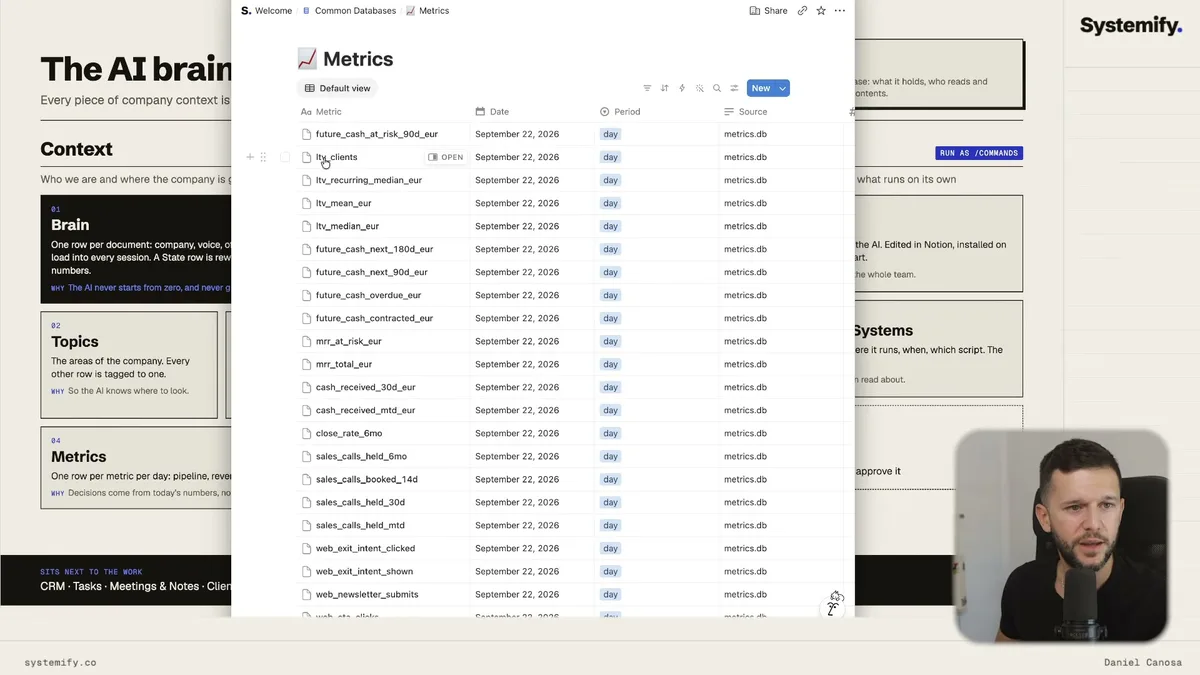Open the sales_calls_booked_14d metric
The image size is (1200, 675).
click(x=367, y=479)
